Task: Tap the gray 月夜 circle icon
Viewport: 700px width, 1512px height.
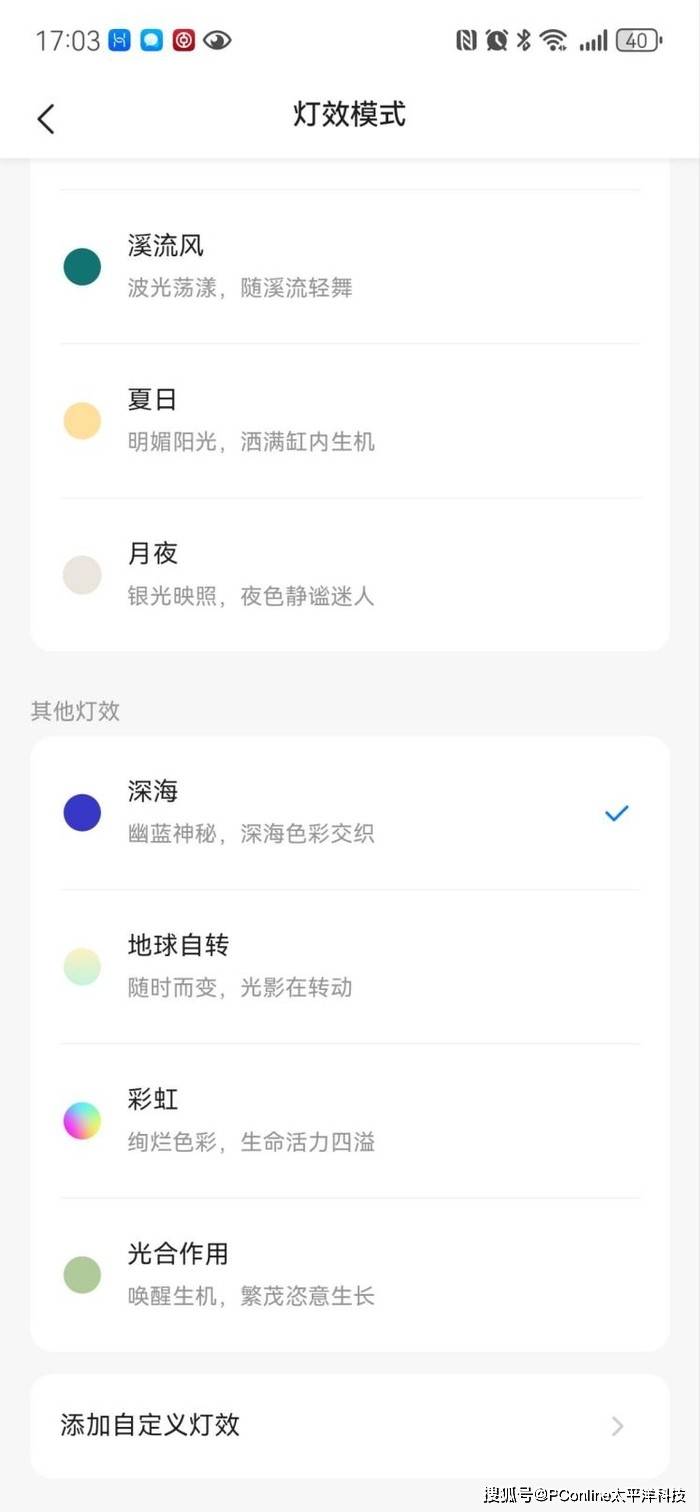Action: (82, 575)
